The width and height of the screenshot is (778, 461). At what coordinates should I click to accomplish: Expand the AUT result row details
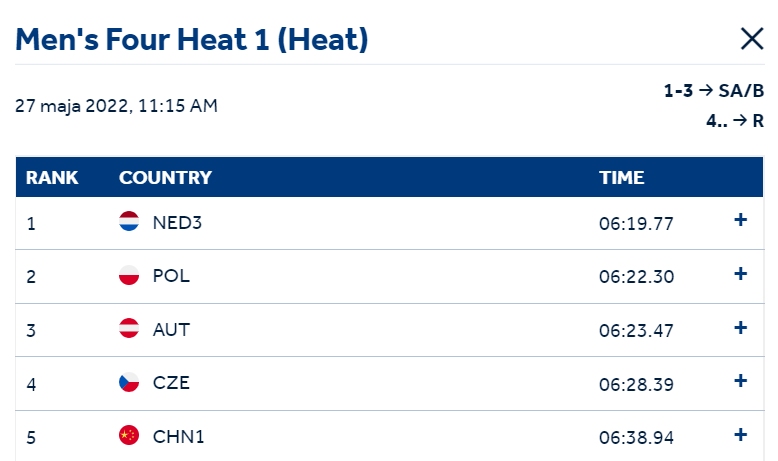(x=740, y=328)
